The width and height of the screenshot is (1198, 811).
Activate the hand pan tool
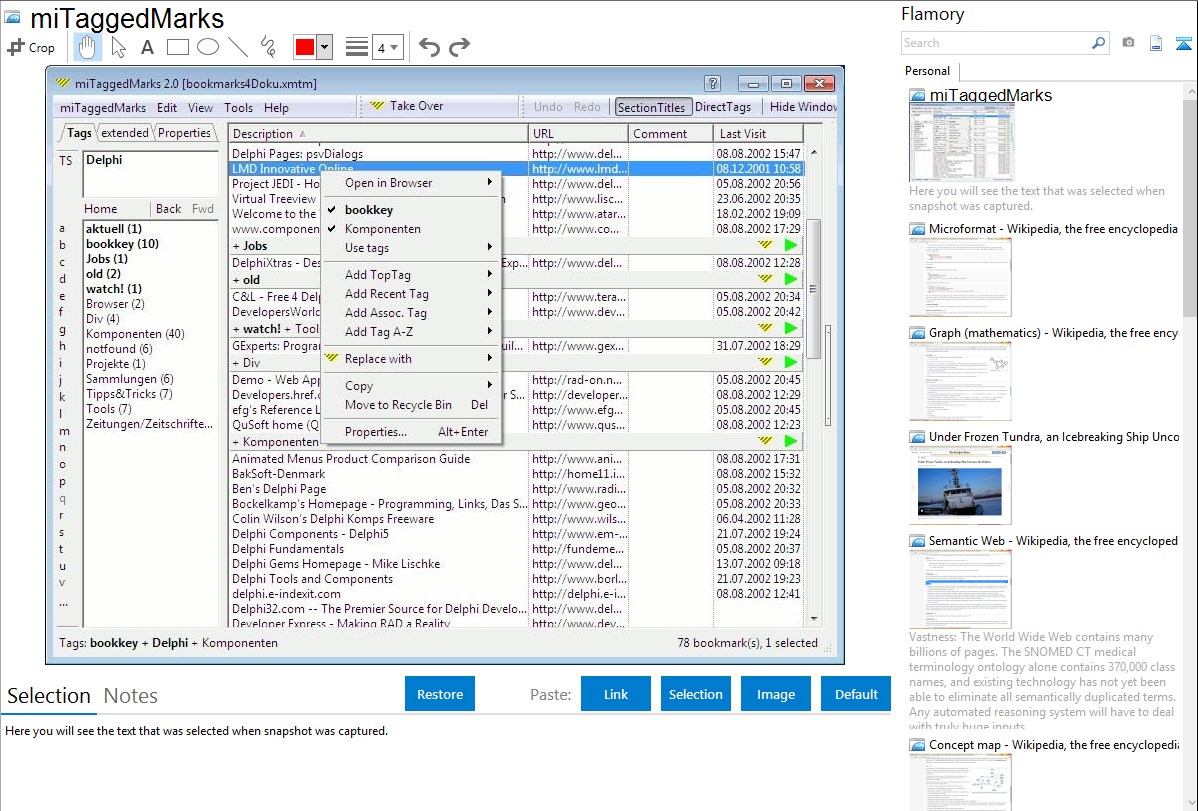tap(87, 47)
